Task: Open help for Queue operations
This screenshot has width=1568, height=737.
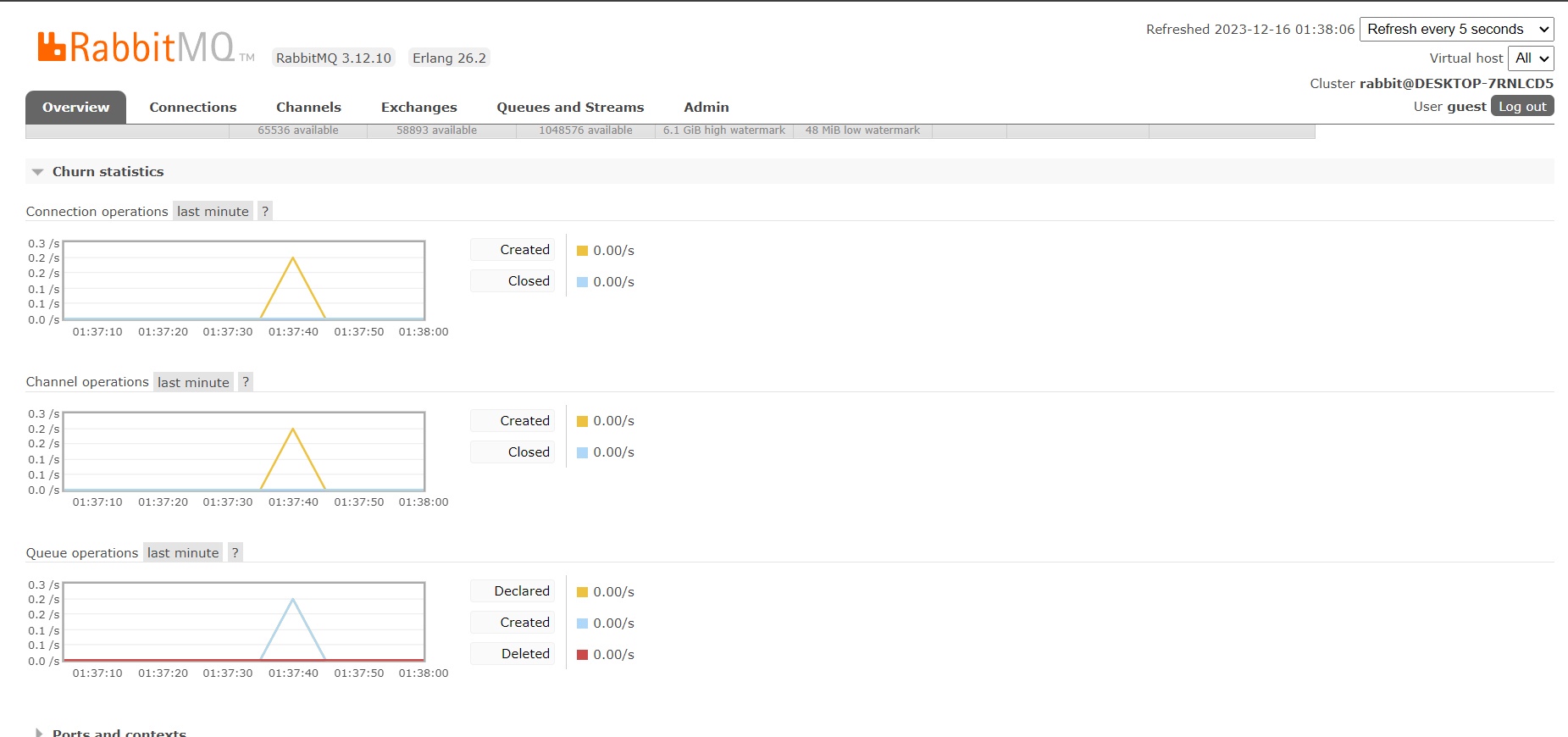Action: [x=235, y=553]
